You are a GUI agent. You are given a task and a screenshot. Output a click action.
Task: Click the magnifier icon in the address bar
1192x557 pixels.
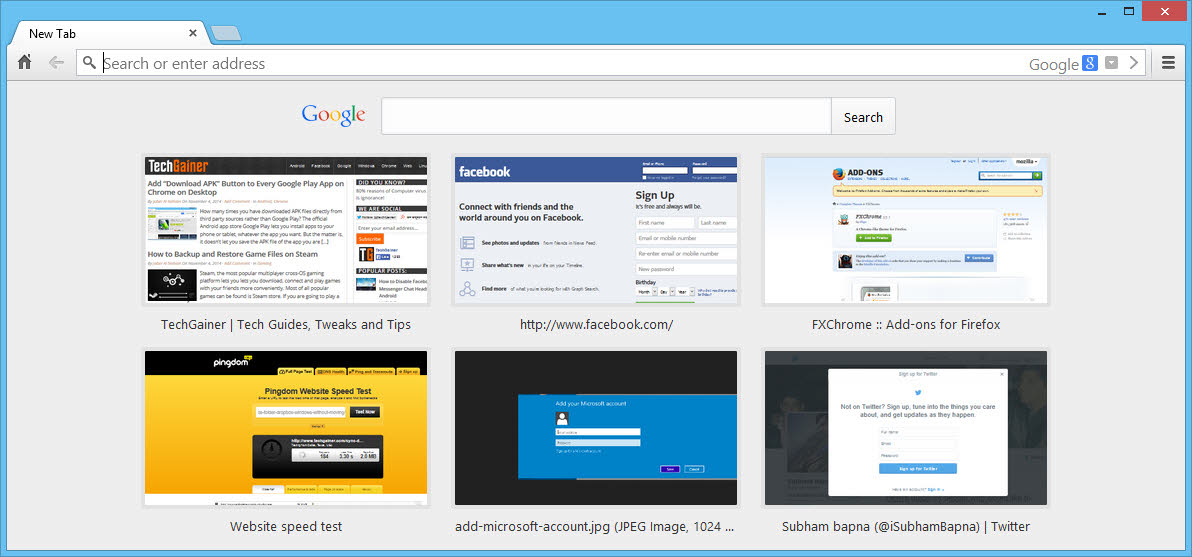coord(90,63)
